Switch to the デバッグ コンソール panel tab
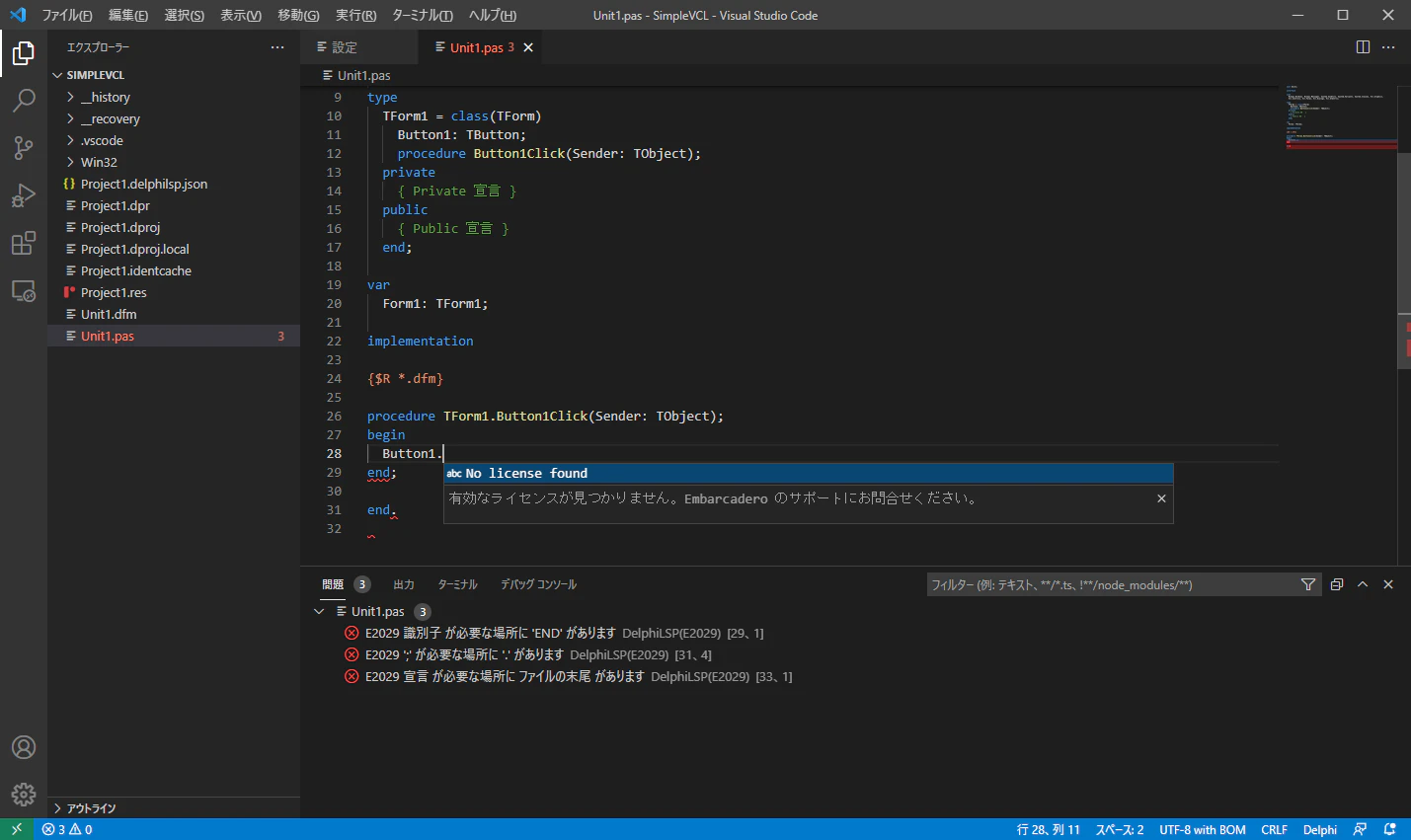The width and height of the screenshot is (1411, 840). [538, 584]
